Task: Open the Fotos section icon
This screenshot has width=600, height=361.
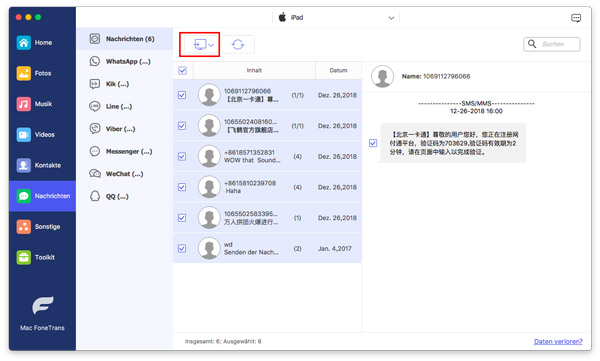Action: (24, 73)
